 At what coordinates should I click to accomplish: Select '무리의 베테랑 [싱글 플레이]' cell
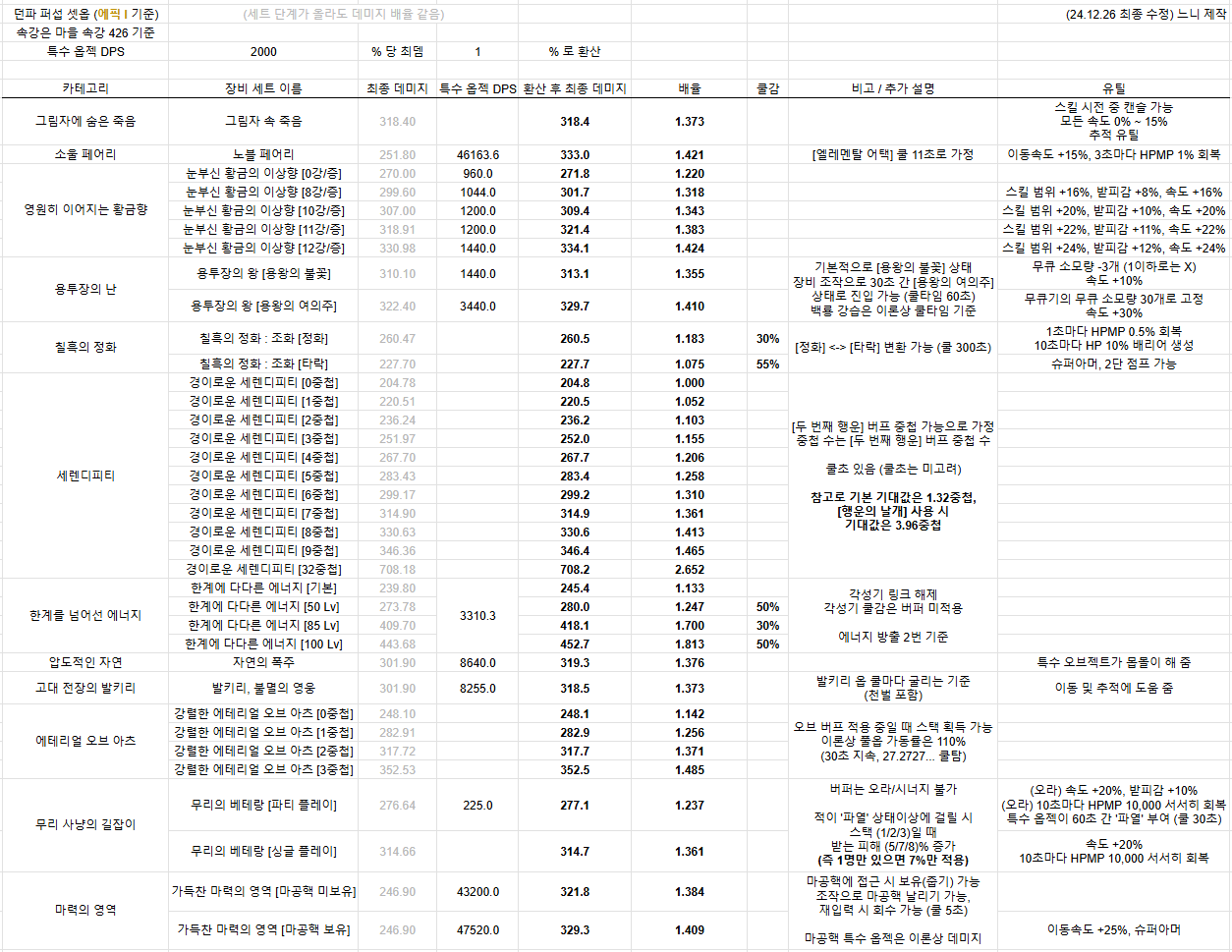[x=263, y=852]
